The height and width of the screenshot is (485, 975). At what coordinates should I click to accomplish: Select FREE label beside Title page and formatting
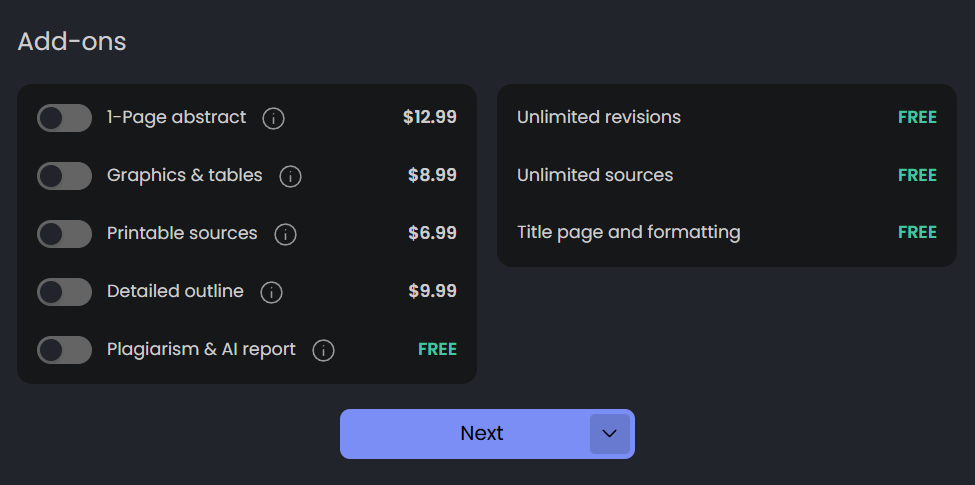(917, 233)
